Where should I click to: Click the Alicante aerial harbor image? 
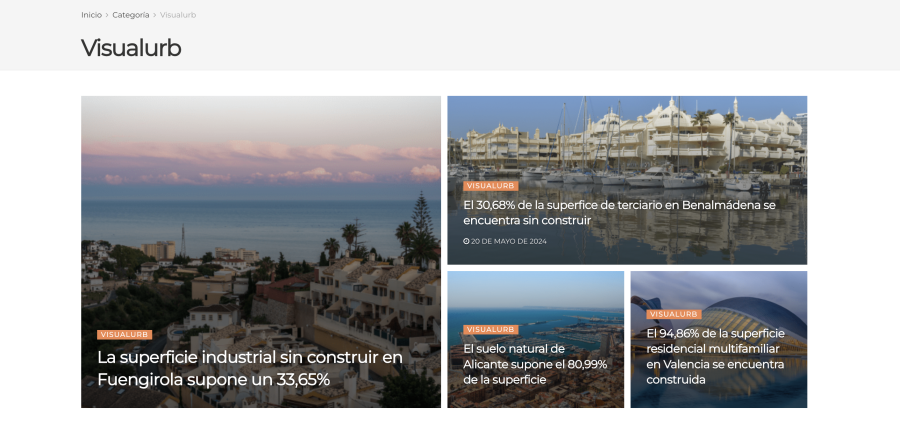point(536,299)
